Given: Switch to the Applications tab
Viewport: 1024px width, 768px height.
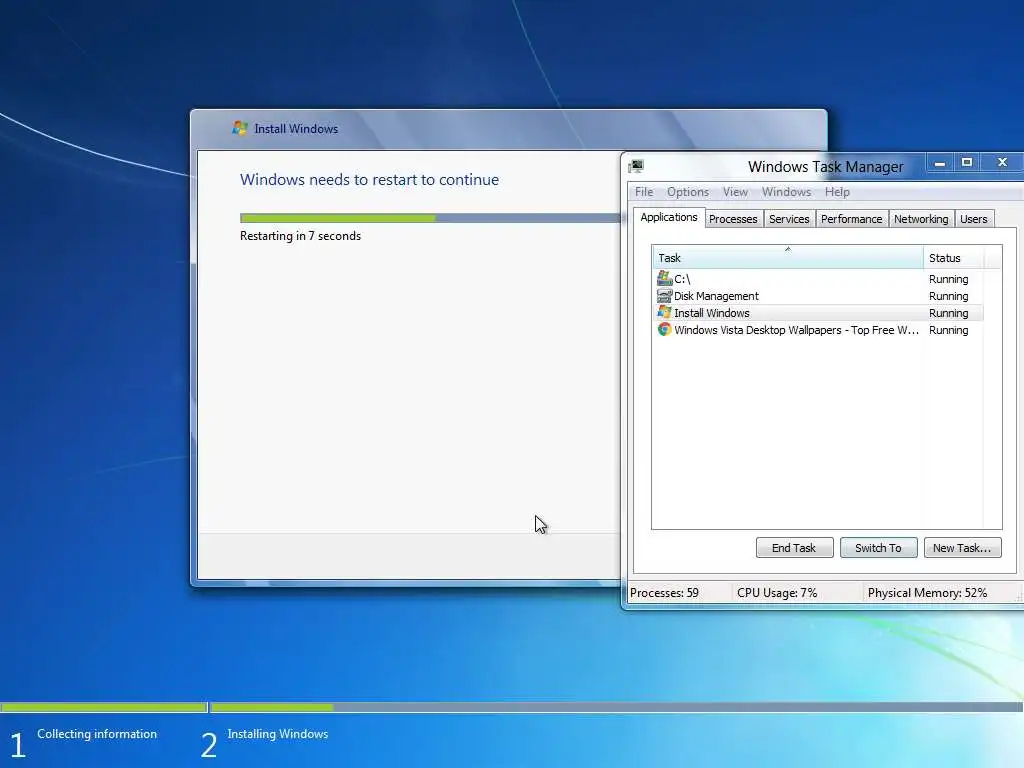Looking at the screenshot, I should pos(669,217).
